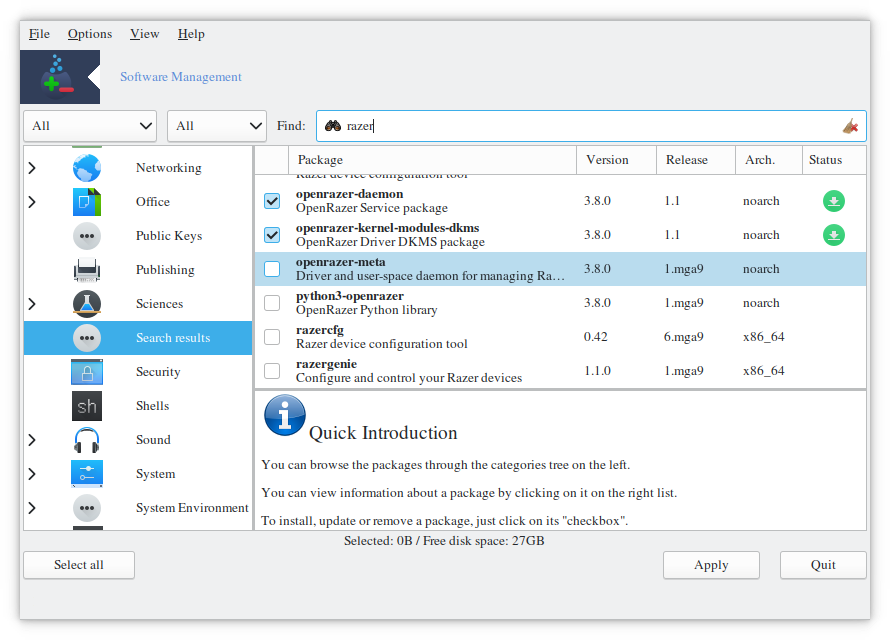Screen dimensions: 890x640
Task: Expand the Office category
Action: pos(32,202)
